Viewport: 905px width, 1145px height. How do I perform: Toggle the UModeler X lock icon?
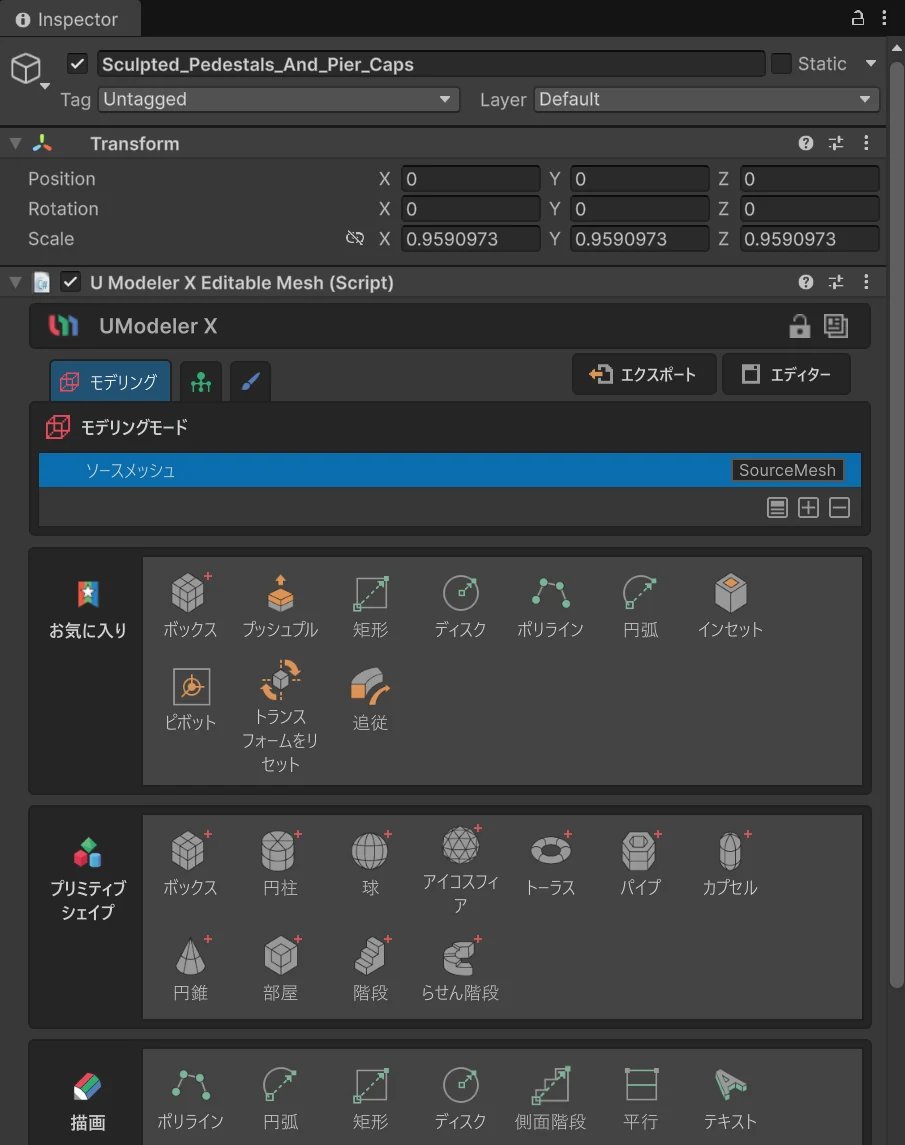[x=800, y=326]
